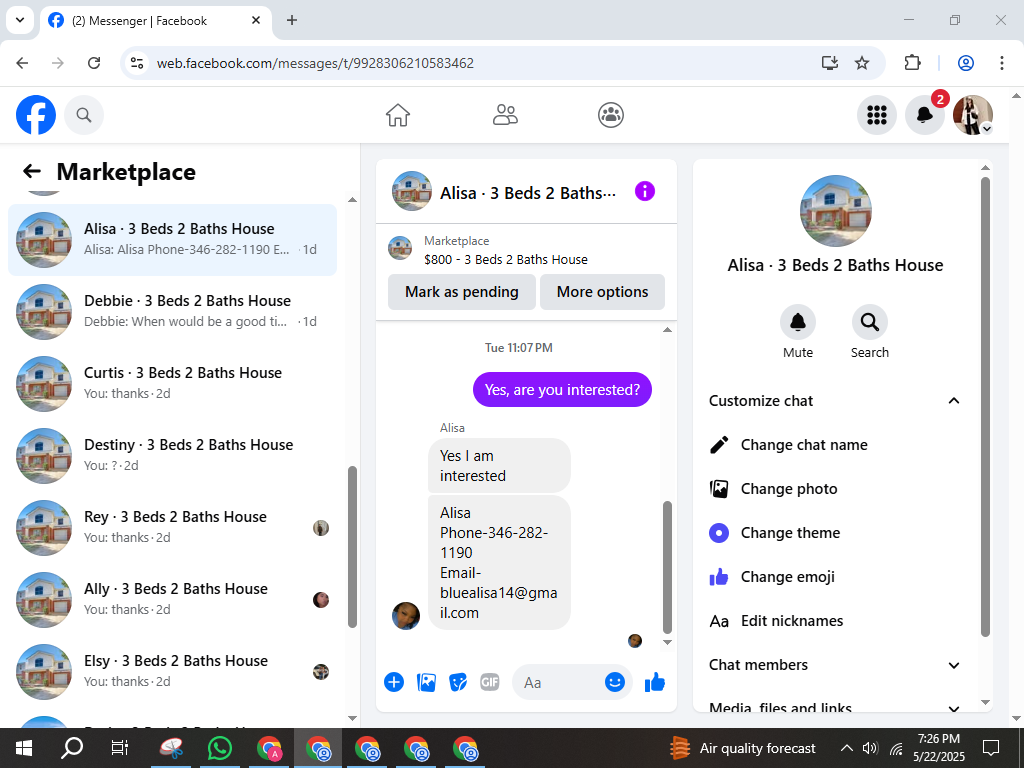Open the Debbie conversation
Viewport: 1024px width, 768px height.
coord(172,312)
